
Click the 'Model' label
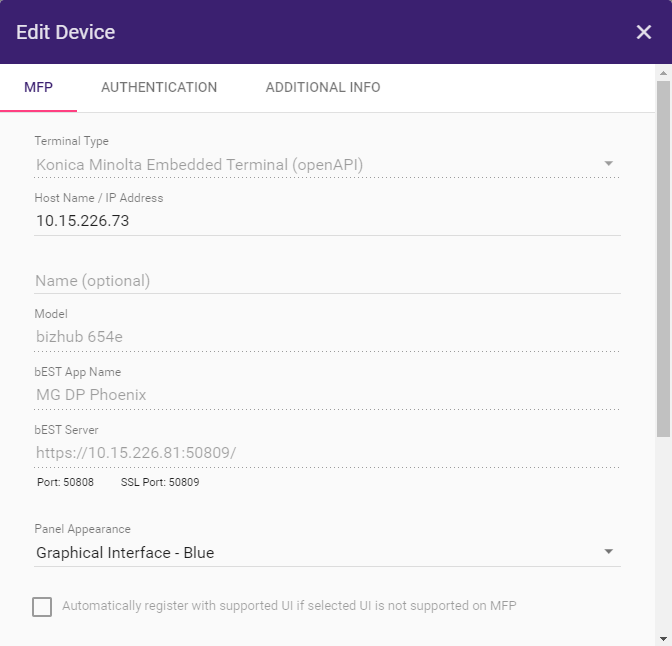pos(51,314)
